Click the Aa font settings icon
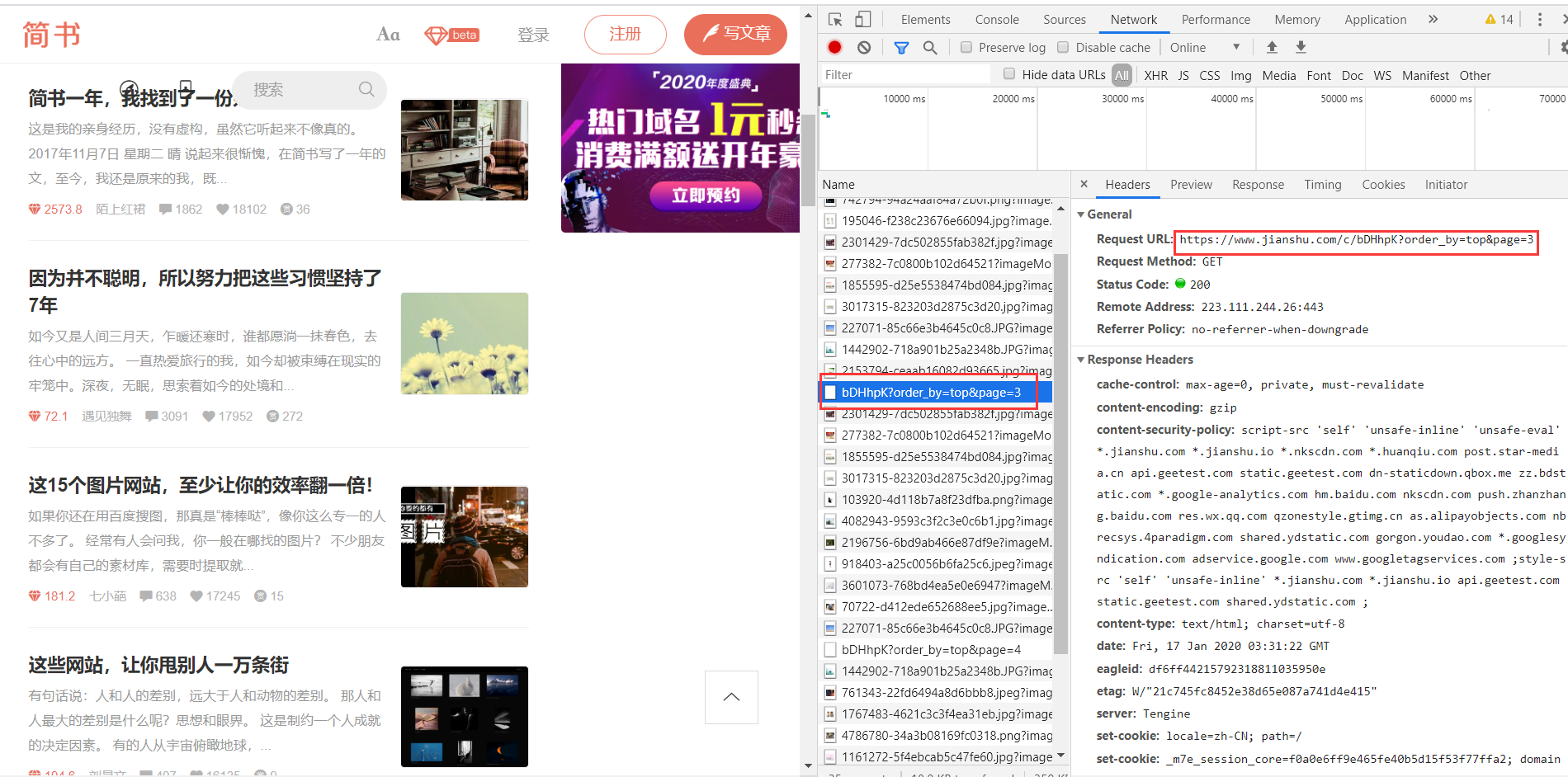The width and height of the screenshot is (1568, 777). (x=388, y=34)
